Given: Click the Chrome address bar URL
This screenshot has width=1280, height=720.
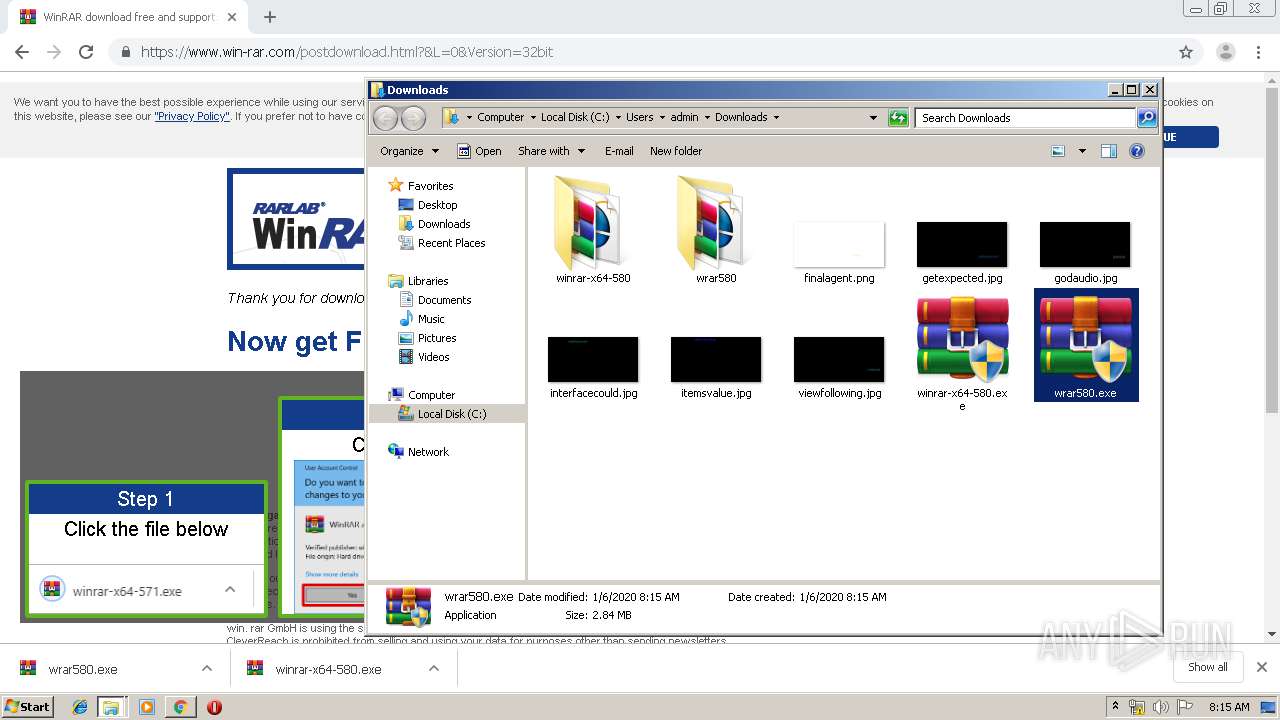Looking at the screenshot, I should point(347,52).
